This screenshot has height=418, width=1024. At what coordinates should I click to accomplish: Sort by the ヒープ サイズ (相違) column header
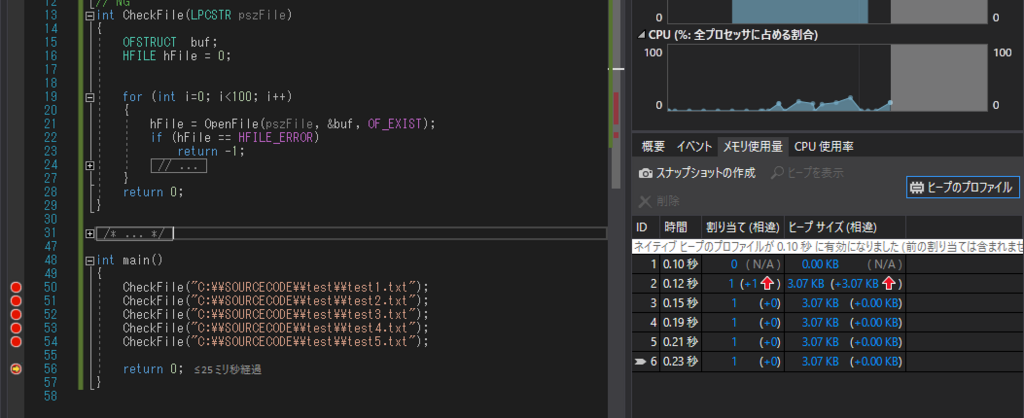coord(844,227)
